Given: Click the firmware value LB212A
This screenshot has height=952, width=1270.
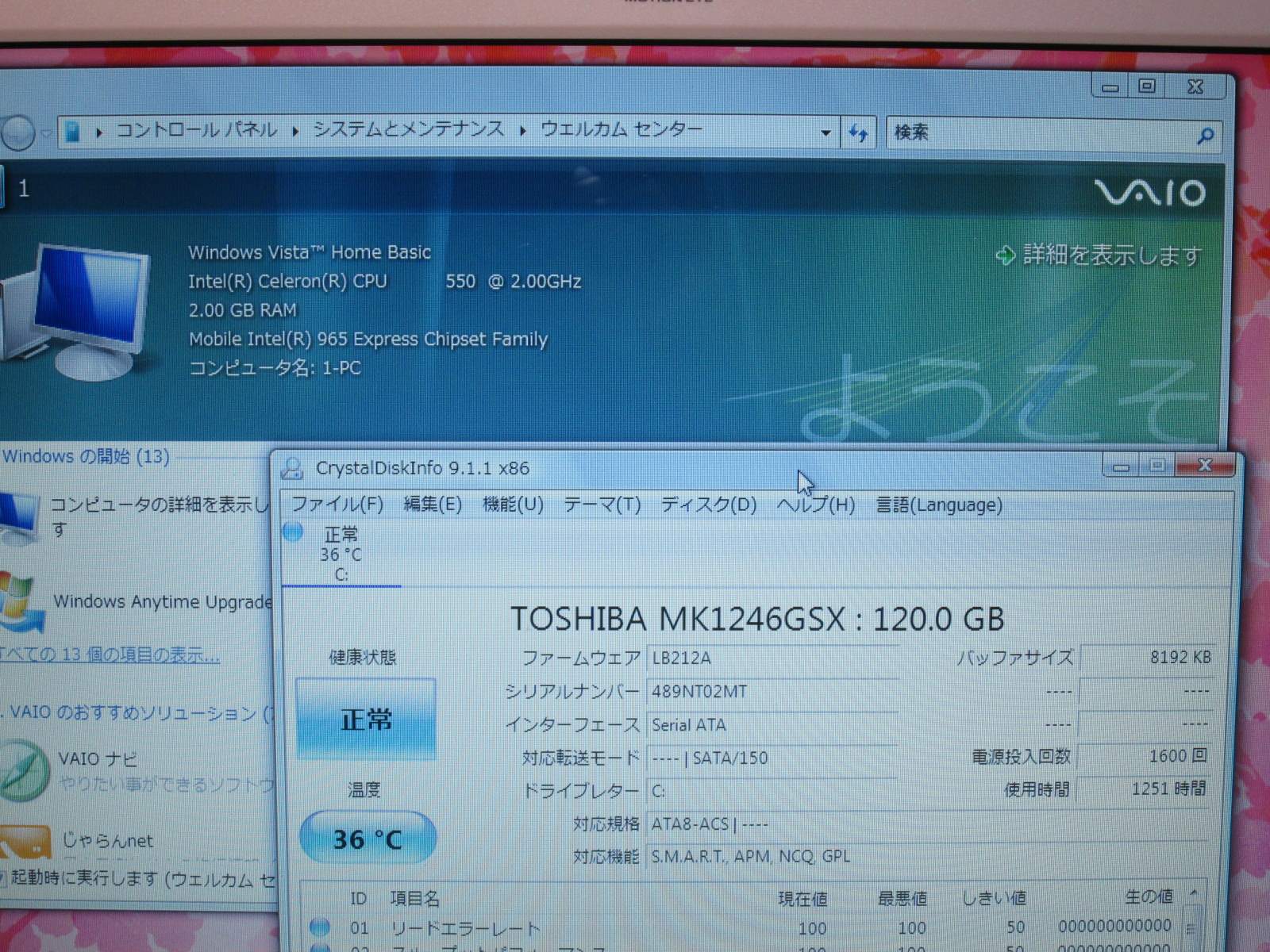Looking at the screenshot, I should point(772,658).
